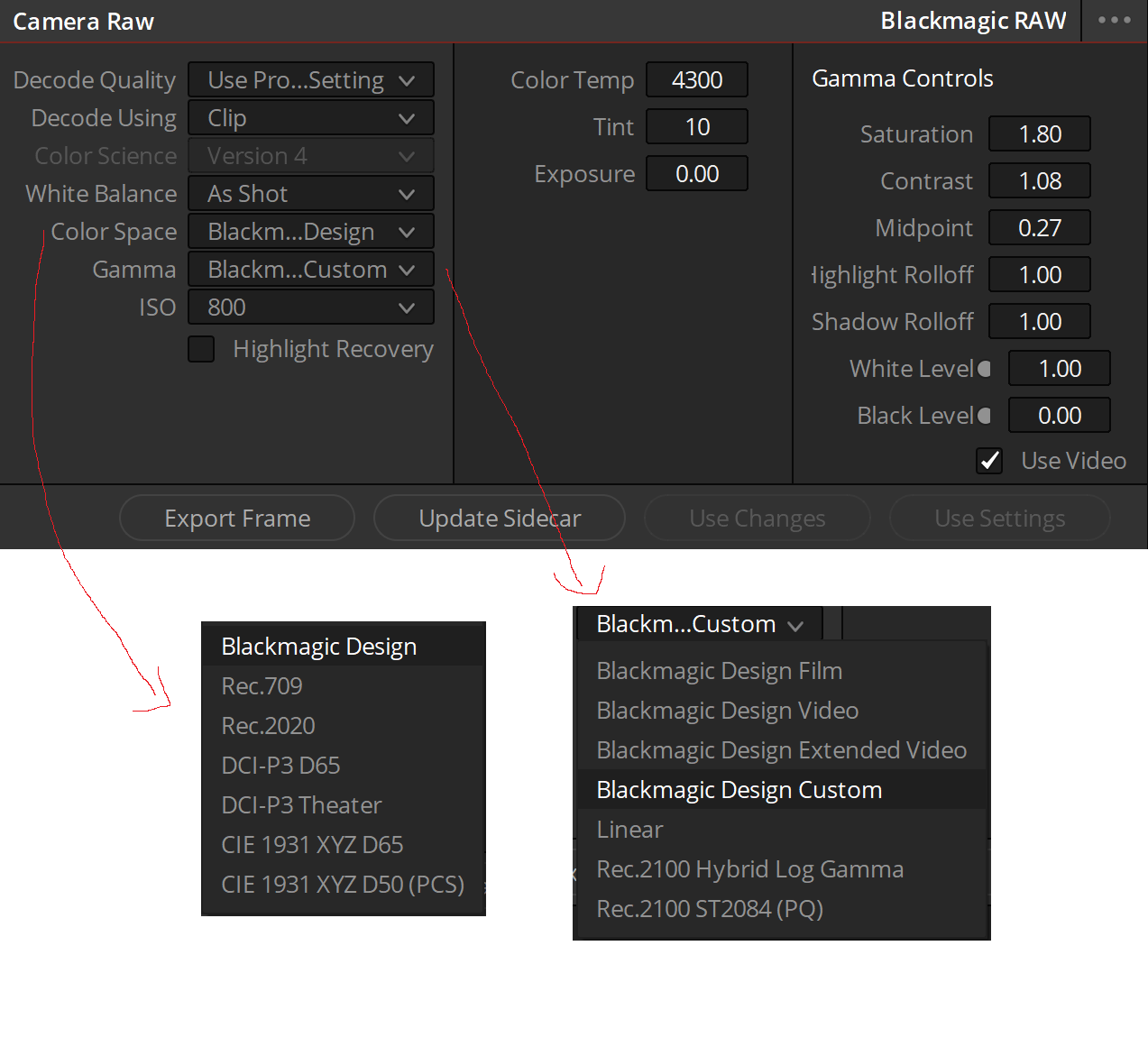Select Linear gamma option
The image size is (1148, 1056).
[781, 830]
